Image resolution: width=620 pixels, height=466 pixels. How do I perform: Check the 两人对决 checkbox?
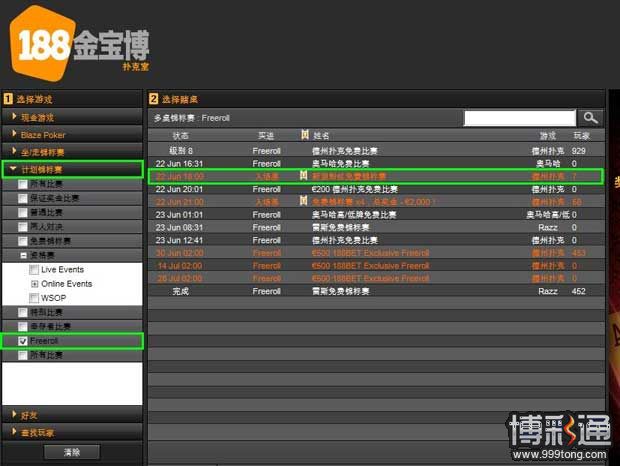coord(23,227)
